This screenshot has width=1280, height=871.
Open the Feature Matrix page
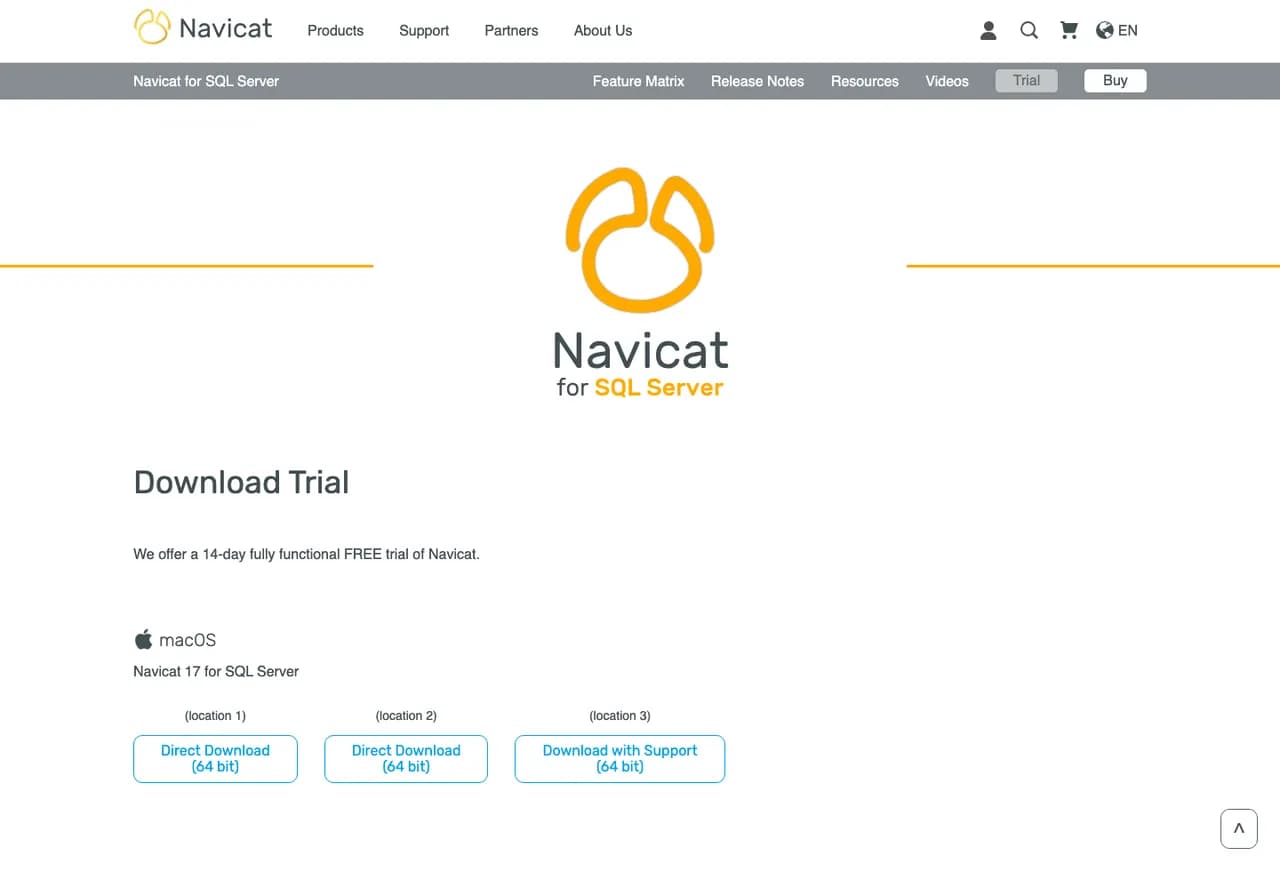pos(638,81)
